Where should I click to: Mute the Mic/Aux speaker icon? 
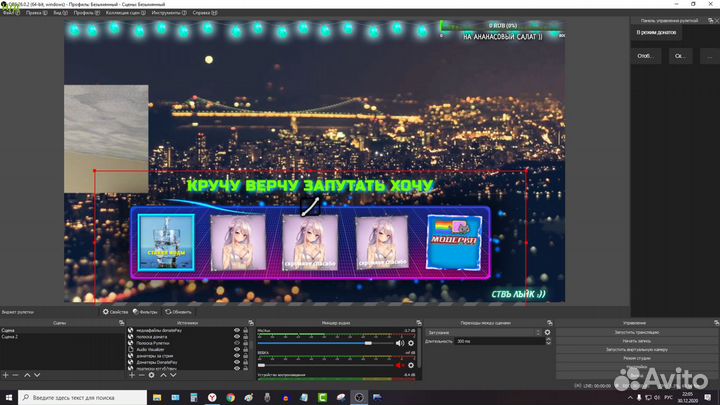(x=399, y=342)
